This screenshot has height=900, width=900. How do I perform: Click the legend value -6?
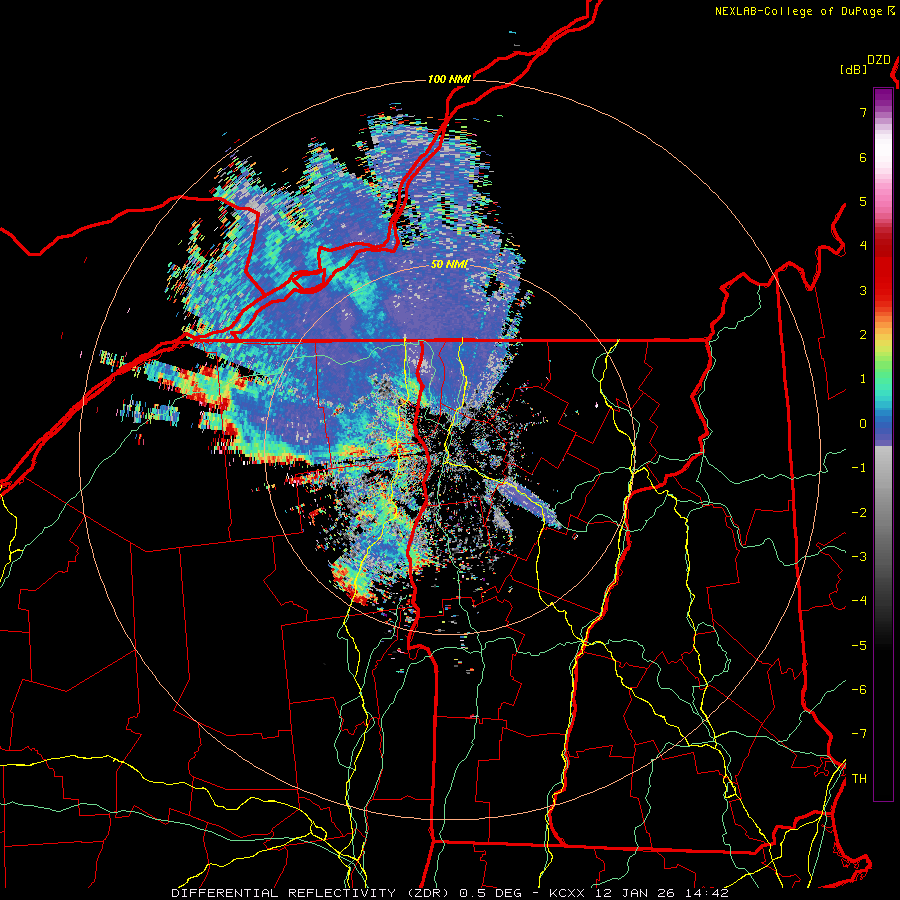(859, 690)
